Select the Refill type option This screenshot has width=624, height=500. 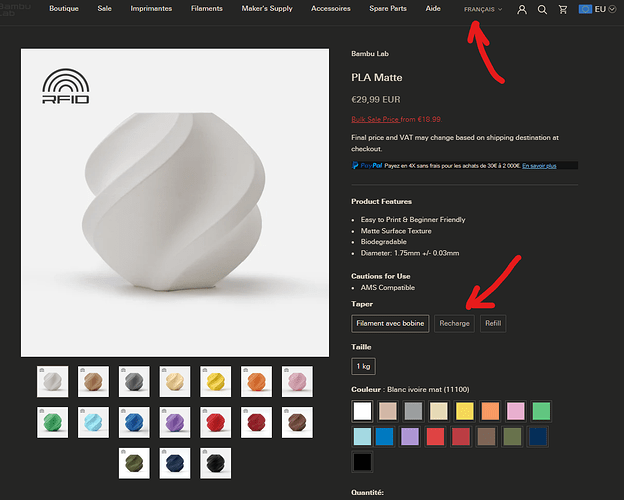click(x=493, y=323)
